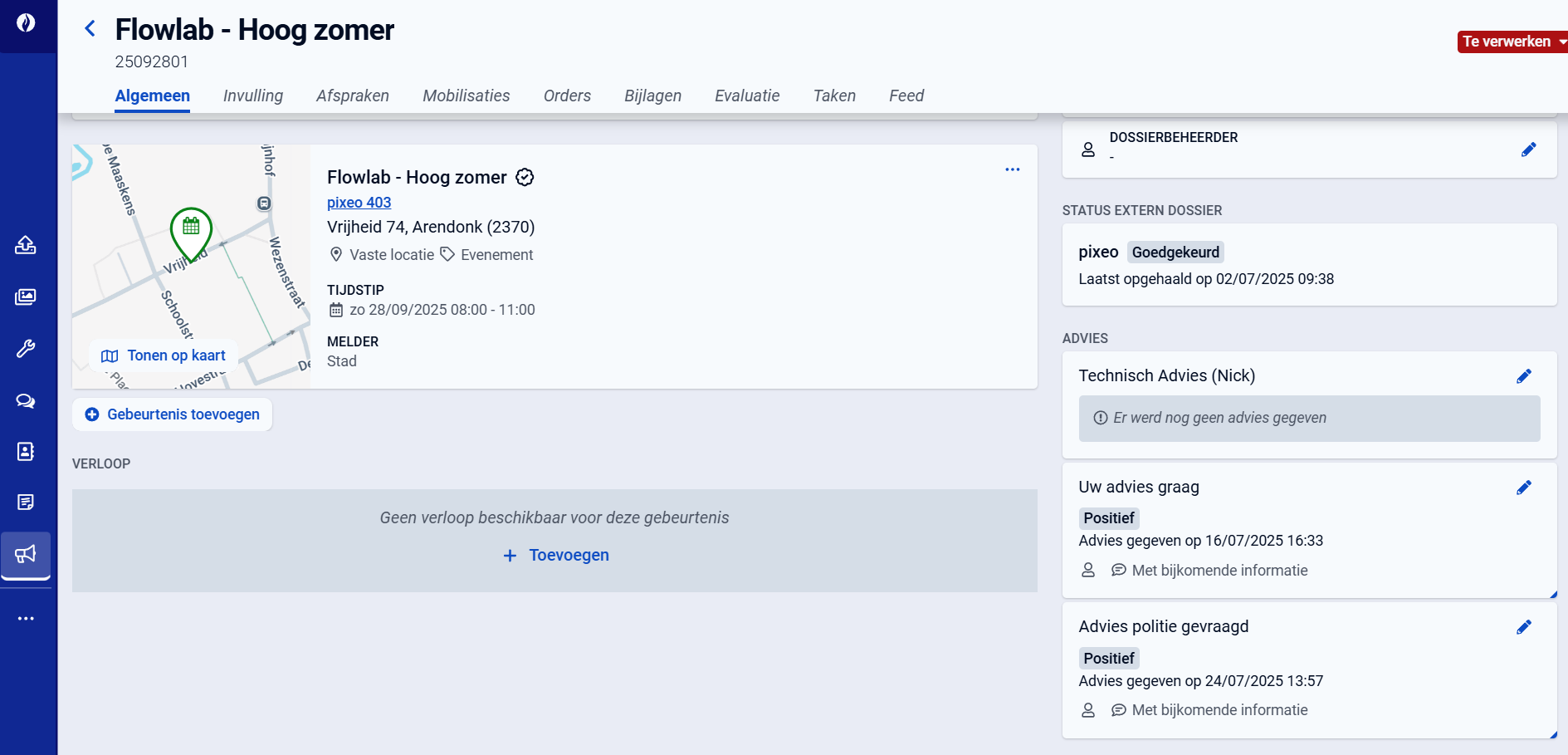This screenshot has width=1568, height=755.
Task: Open the megaphone icon in the sidebar
Action: tap(26, 554)
